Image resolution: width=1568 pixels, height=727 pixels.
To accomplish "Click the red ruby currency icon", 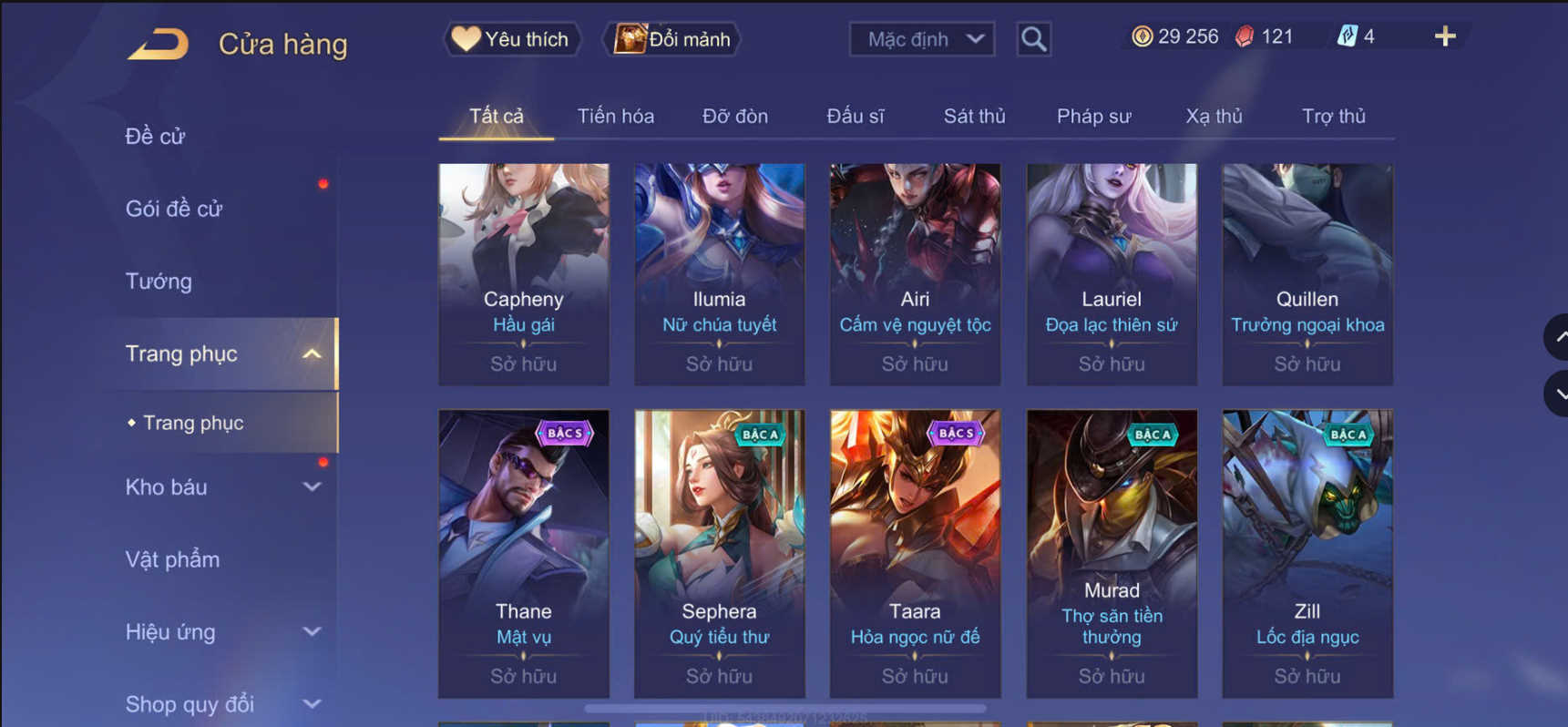I will tap(1245, 36).
